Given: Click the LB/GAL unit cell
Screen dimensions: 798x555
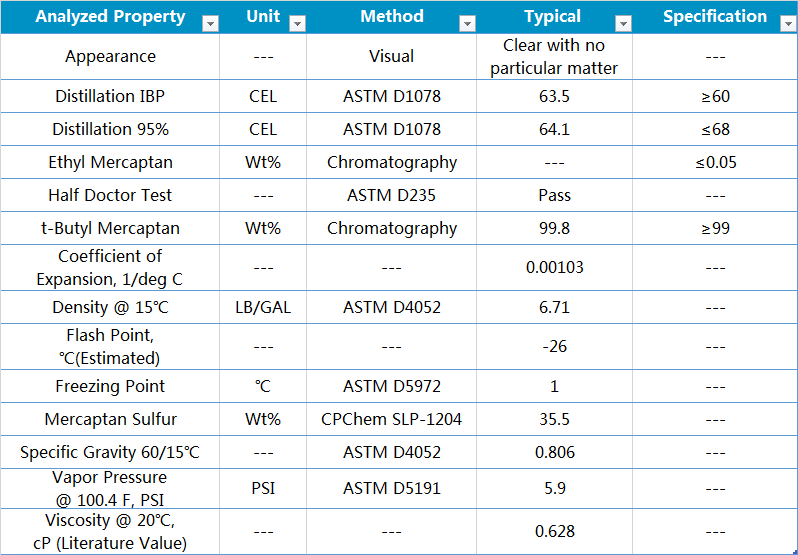Looking at the screenshot, I should point(263,307).
